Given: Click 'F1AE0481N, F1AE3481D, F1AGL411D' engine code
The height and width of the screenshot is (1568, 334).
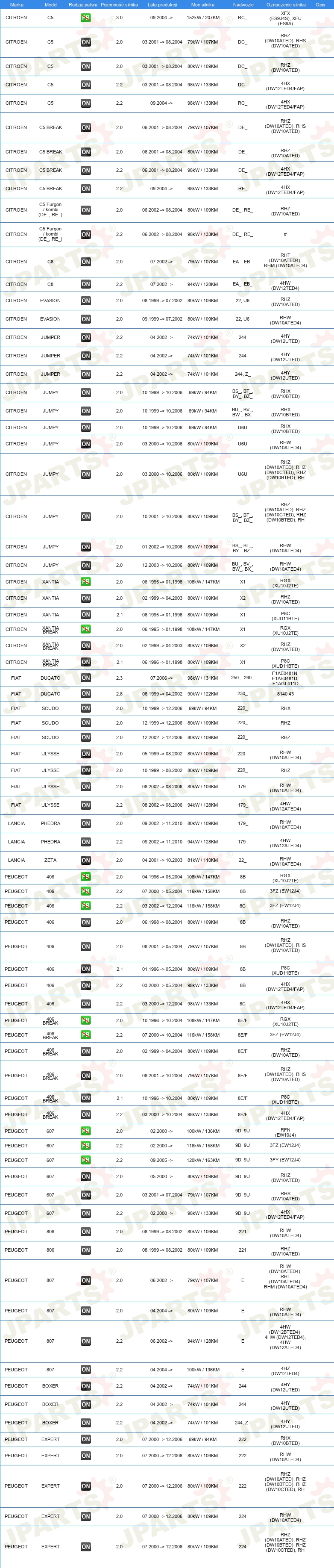Looking at the screenshot, I should (x=285, y=678).
